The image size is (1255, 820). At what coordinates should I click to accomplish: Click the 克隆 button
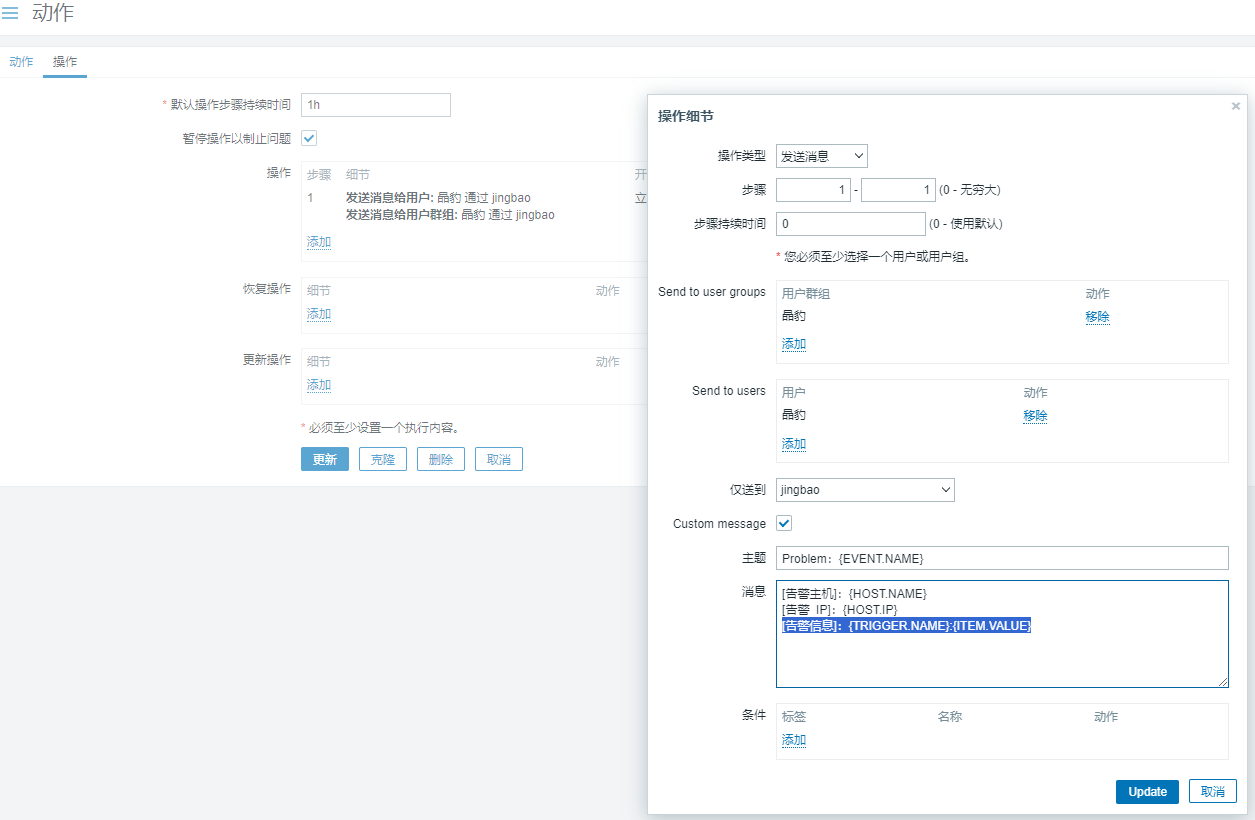[x=382, y=459]
